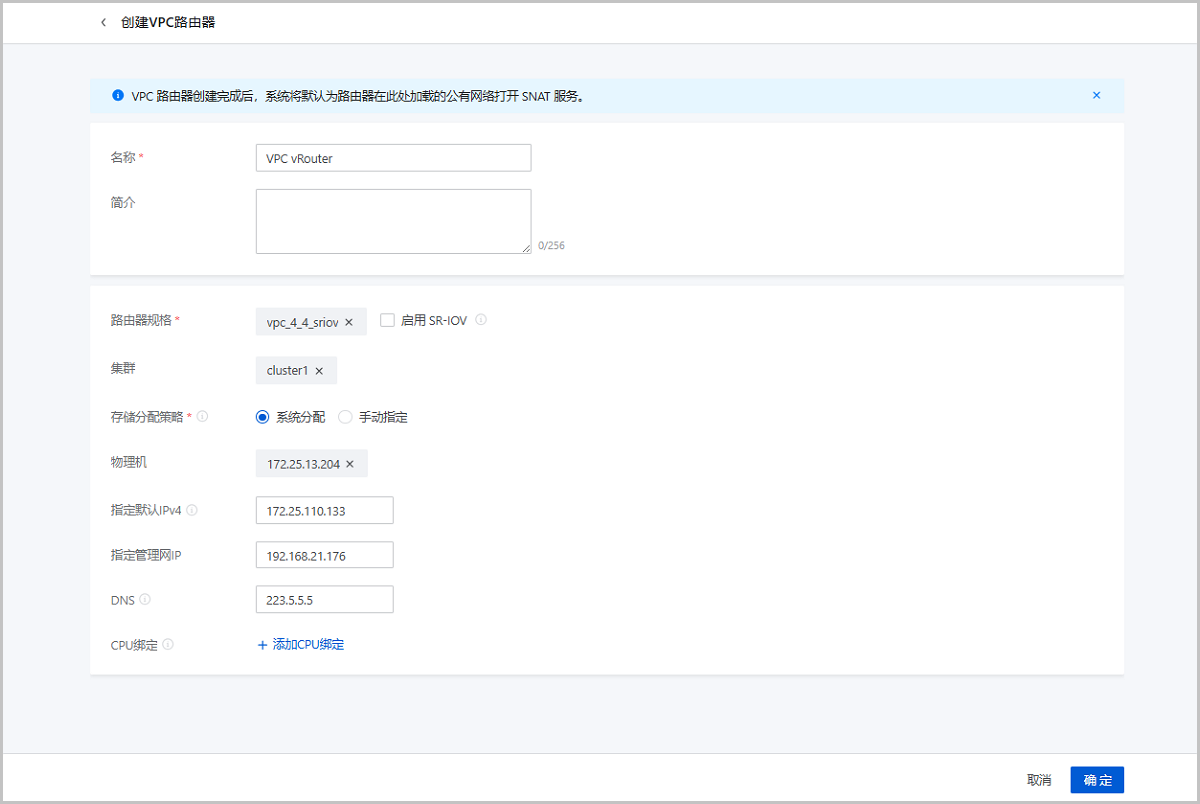Viewport: 1200px width, 804px height.
Task: Show help for 启用 SR-IOV
Action: pos(481,320)
